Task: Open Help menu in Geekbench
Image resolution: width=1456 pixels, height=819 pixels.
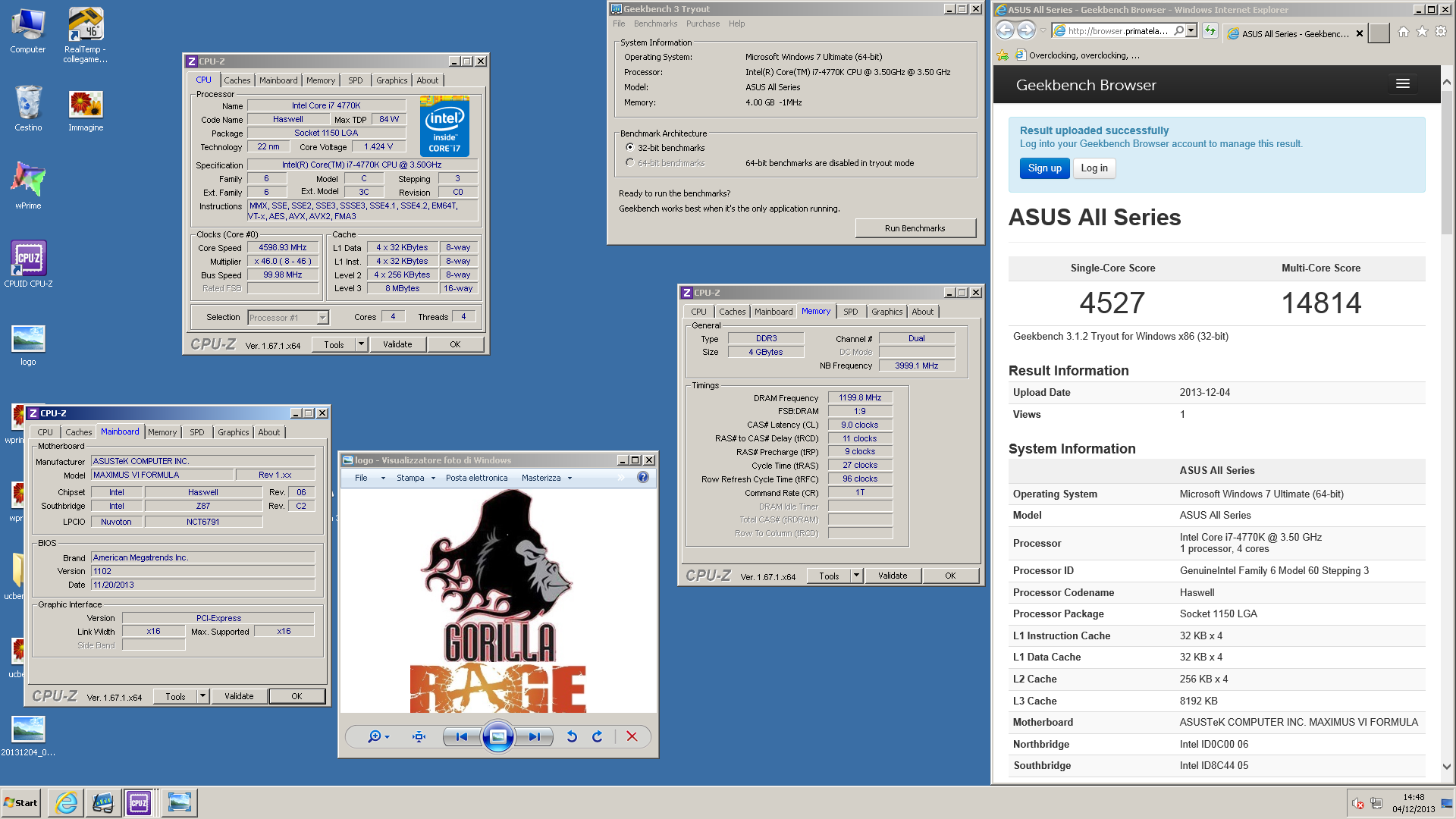Action: tap(737, 24)
